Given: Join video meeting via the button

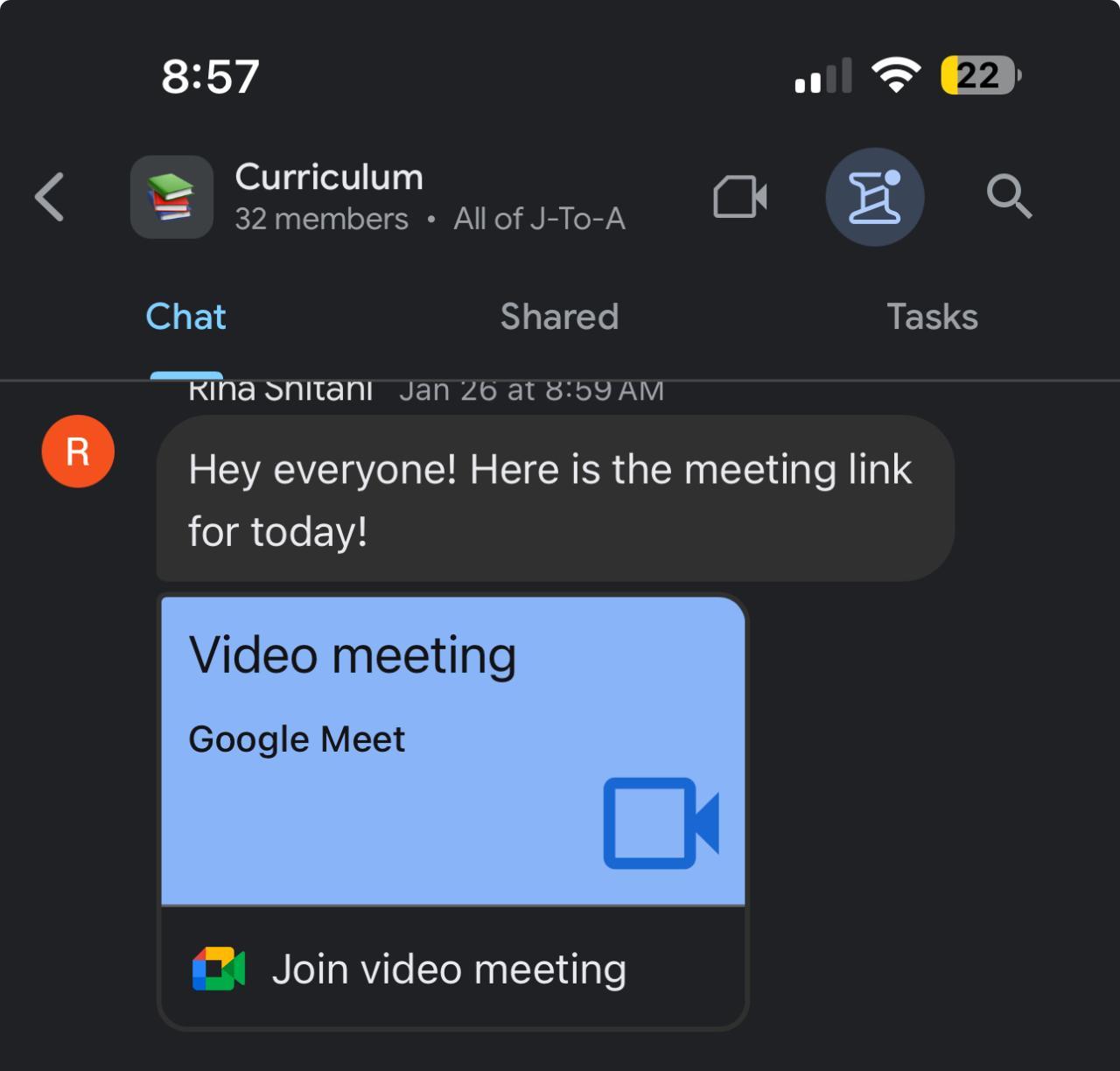Looking at the screenshot, I should (x=453, y=969).
